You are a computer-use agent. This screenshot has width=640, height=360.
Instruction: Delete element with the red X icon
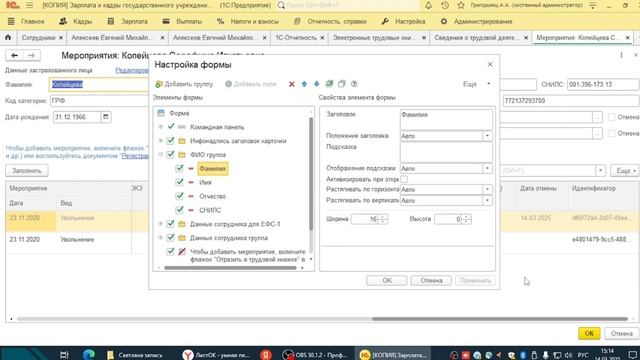click(x=291, y=84)
